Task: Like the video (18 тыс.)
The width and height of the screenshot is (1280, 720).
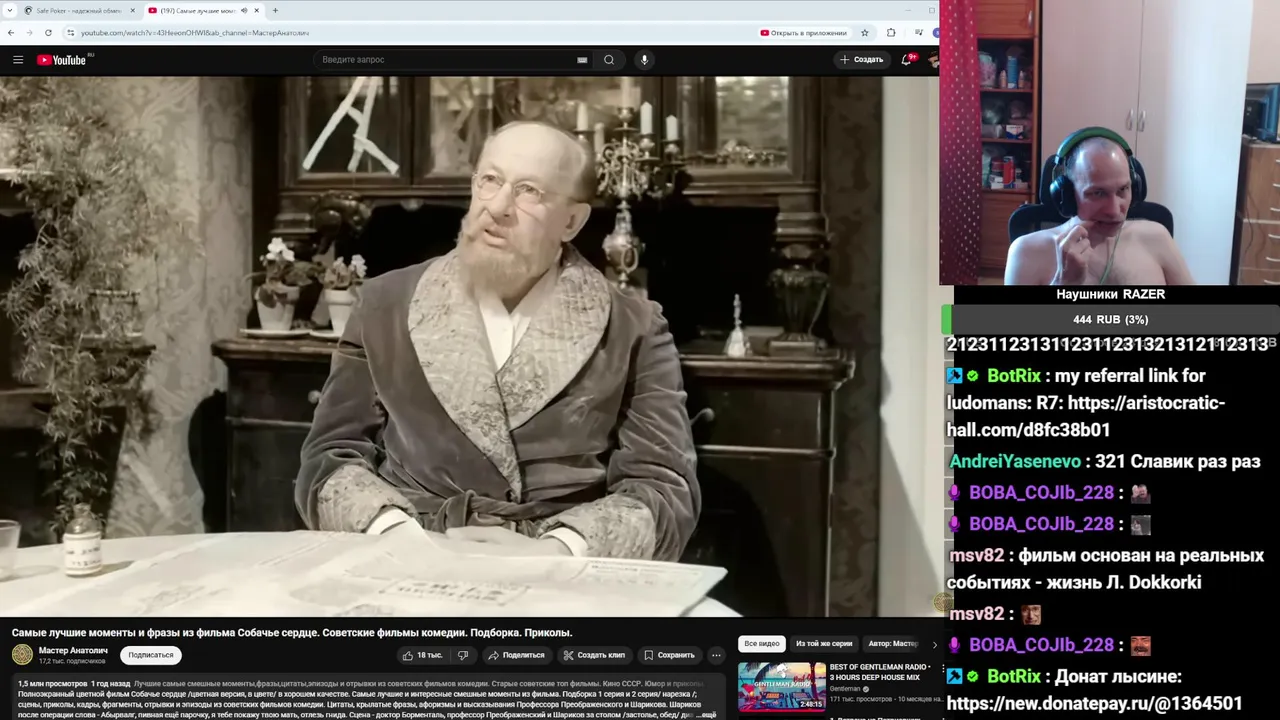Action: pyautogui.click(x=423, y=655)
